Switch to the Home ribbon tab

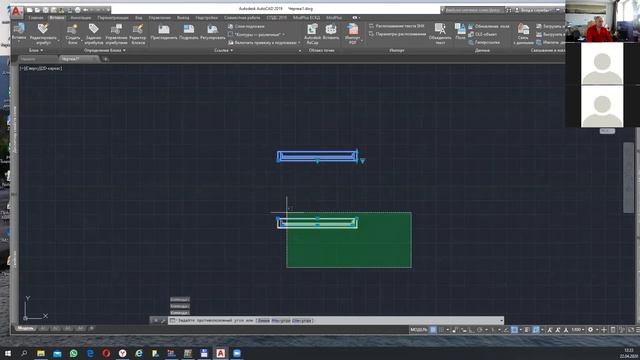pyautogui.click(x=36, y=18)
